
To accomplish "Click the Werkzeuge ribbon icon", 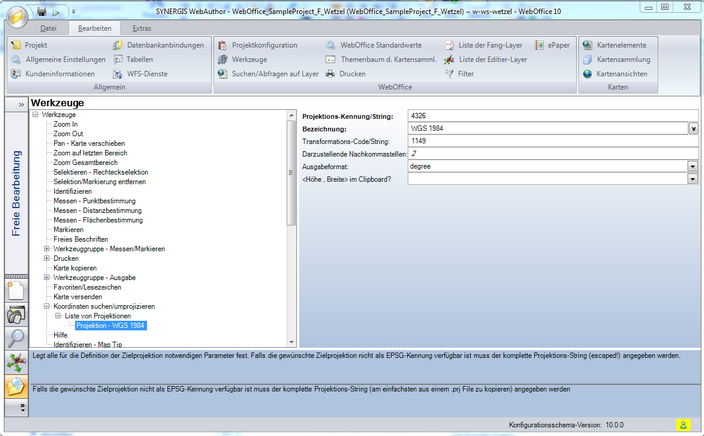I will [222, 60].
